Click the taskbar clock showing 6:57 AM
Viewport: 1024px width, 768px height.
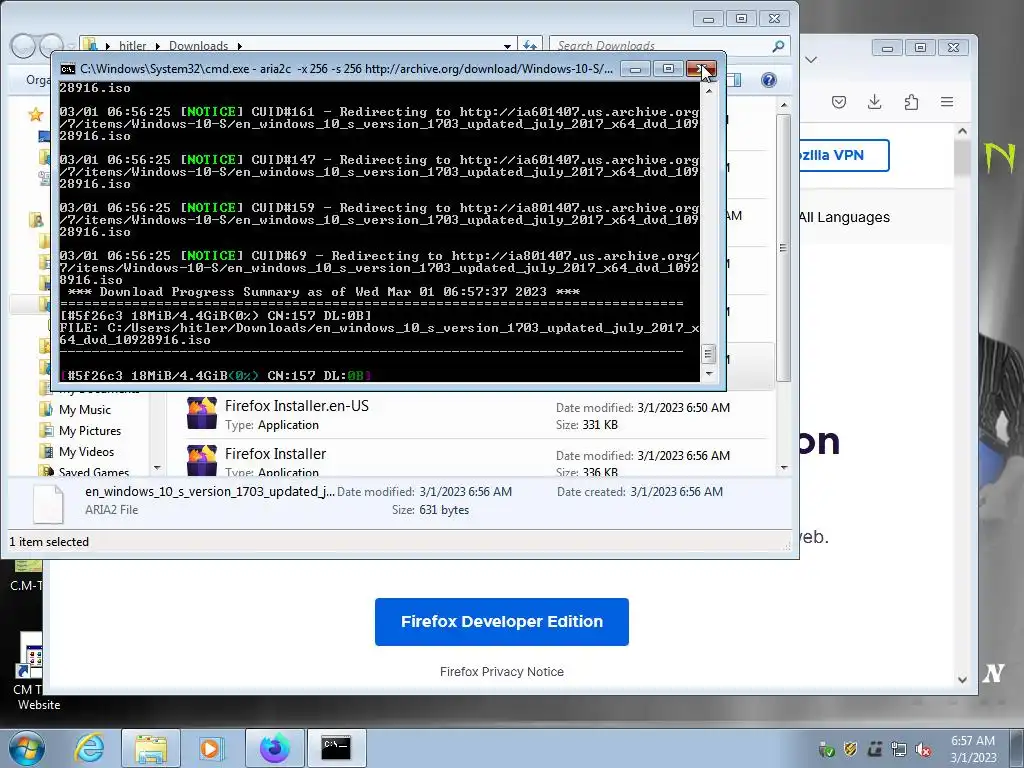[973, 741]
